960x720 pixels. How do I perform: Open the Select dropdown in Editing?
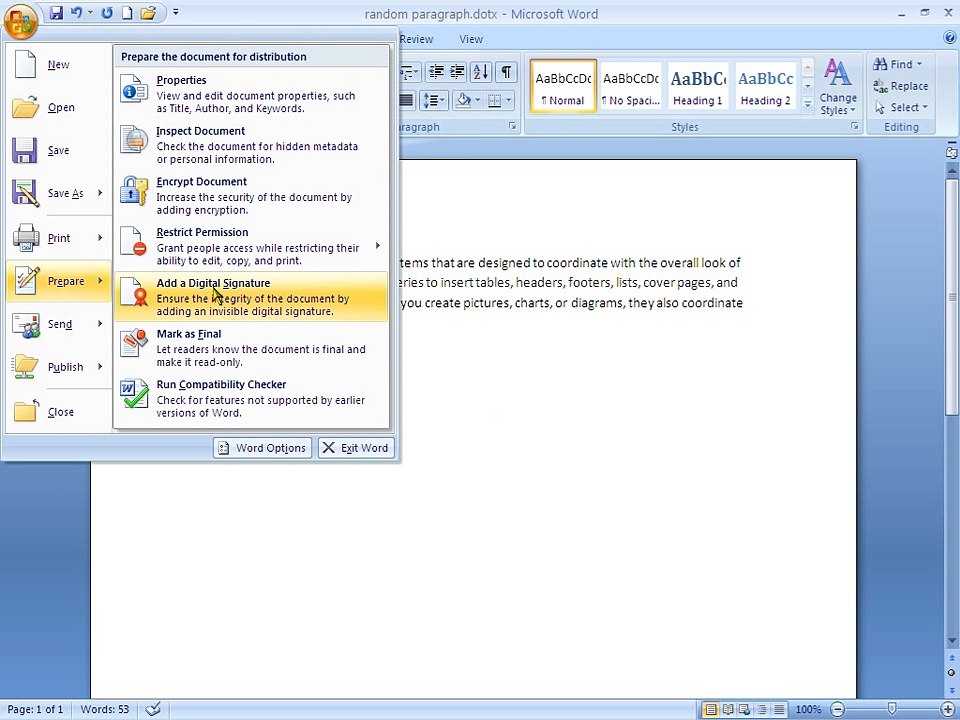(901, 107)
